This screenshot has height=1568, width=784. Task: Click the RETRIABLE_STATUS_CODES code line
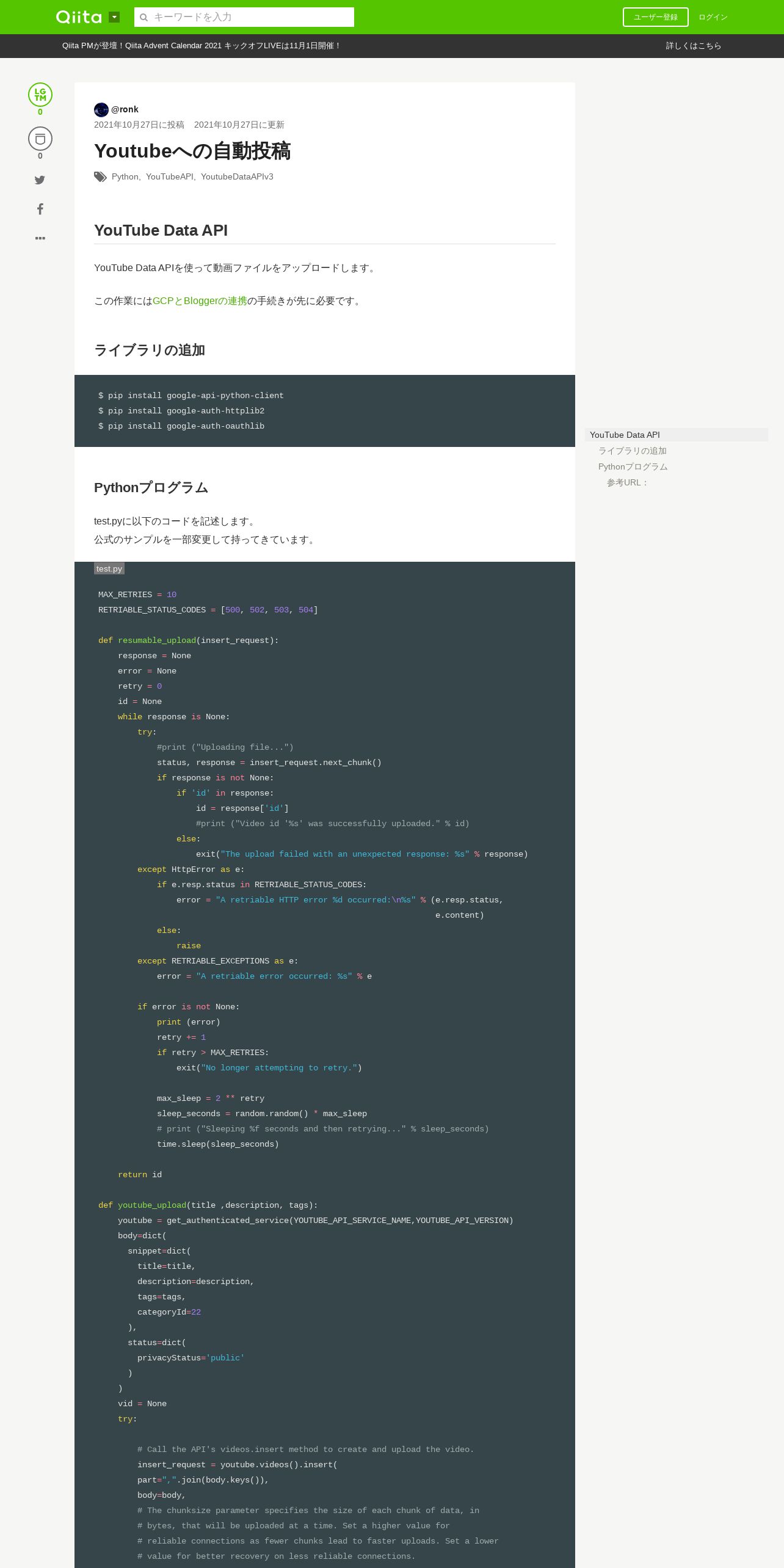point(208,610)
